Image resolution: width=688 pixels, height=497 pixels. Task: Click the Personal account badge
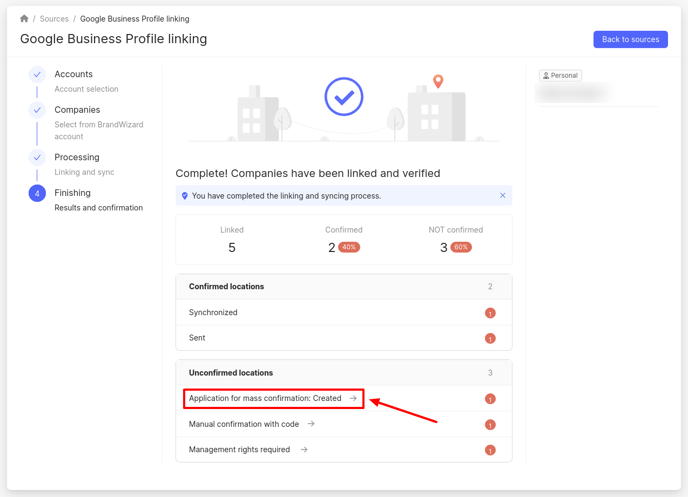pyautogui.click(x=560, y=75)
